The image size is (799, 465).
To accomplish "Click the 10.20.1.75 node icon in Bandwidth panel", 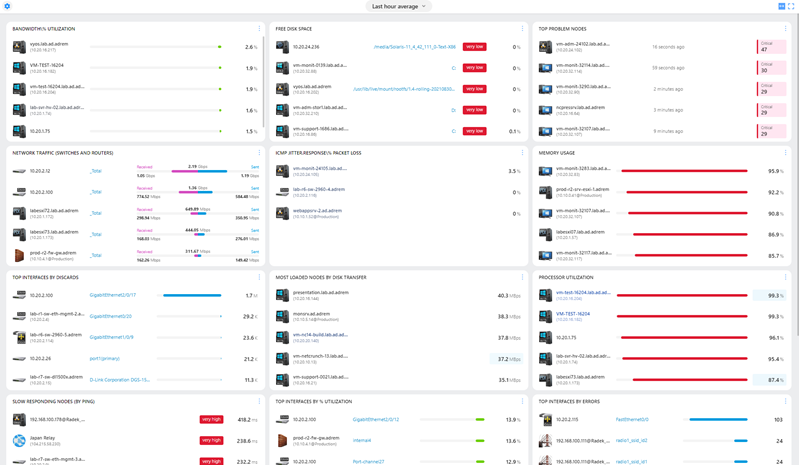I will 19,131.
